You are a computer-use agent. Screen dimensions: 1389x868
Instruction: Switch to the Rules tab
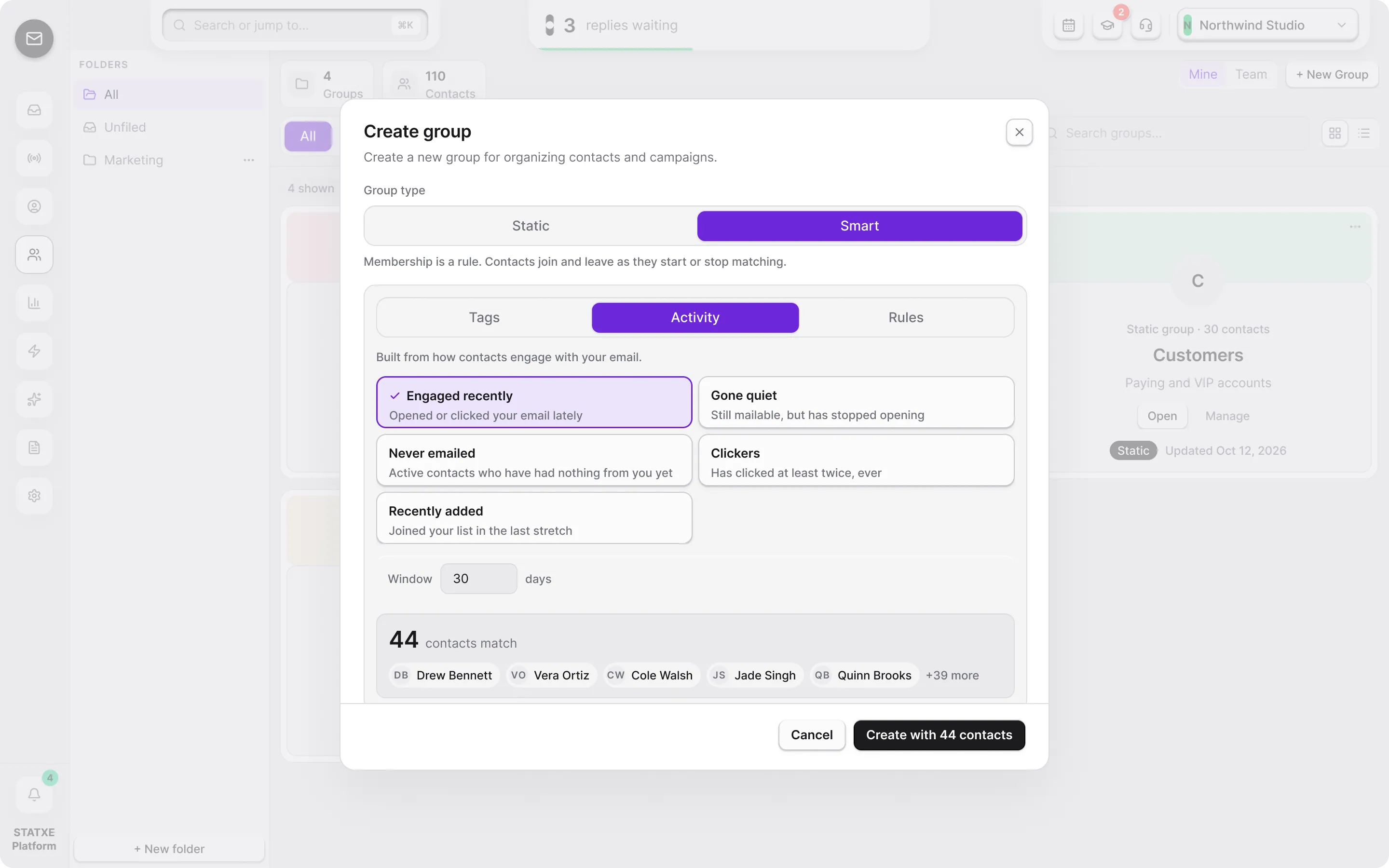(x=906, y=317)
